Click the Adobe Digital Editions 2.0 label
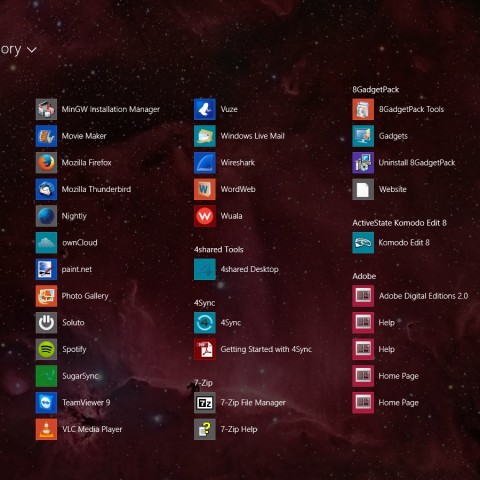480x480 pixels. click(423, 296)
